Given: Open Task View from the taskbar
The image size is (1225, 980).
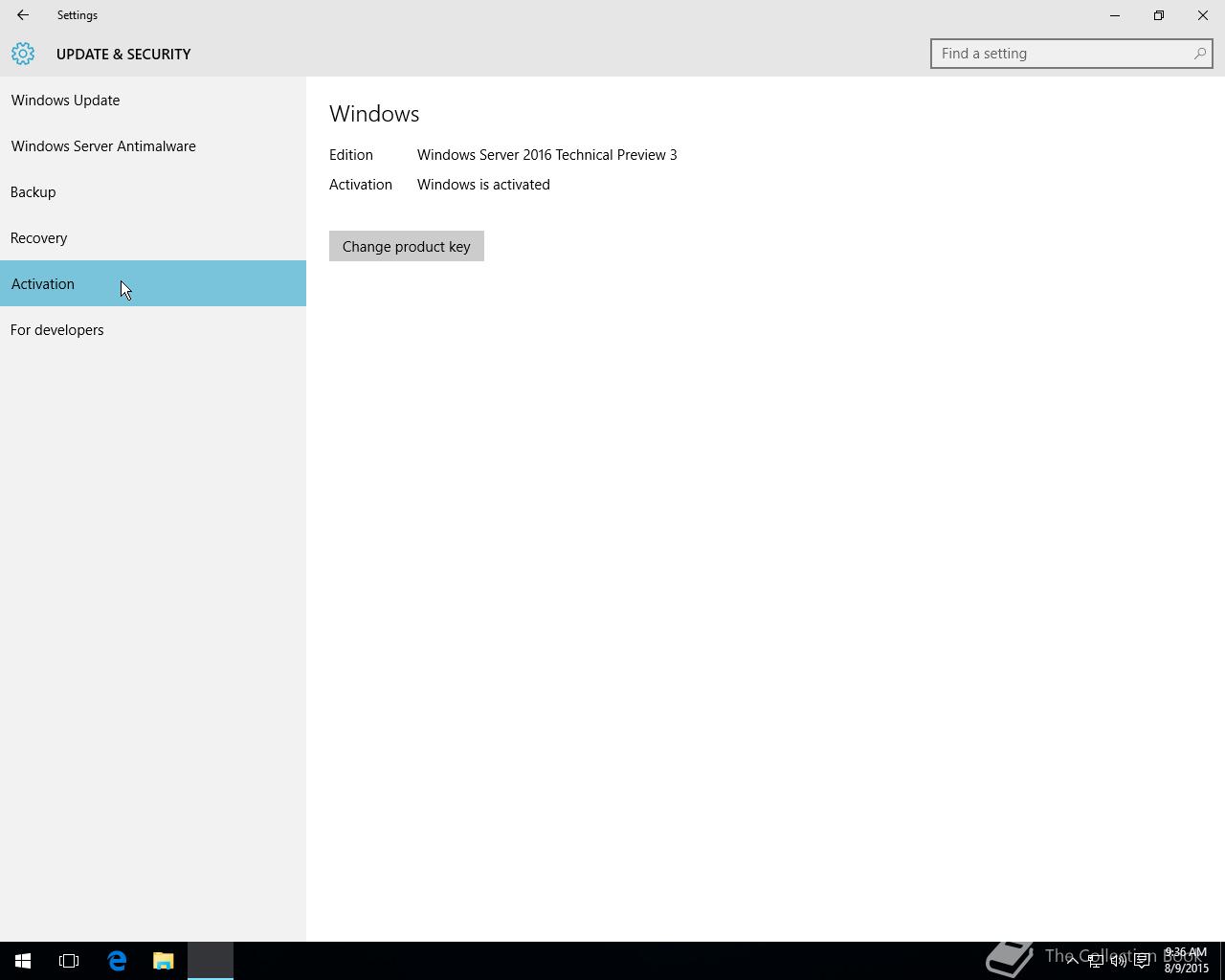Looking at the screenshot, I should coord(69,961).
